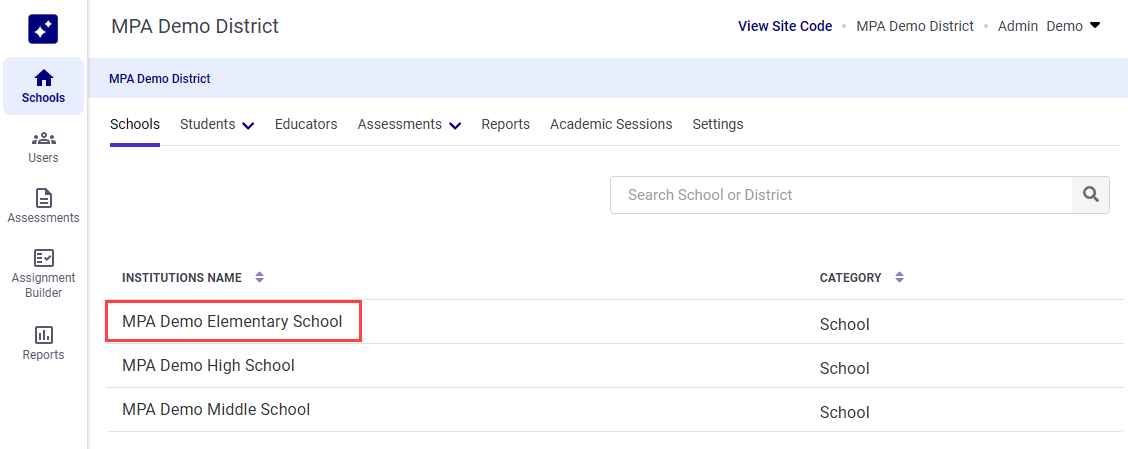
Task: Switch to the Educators tab
Action: tap(306, 124)
